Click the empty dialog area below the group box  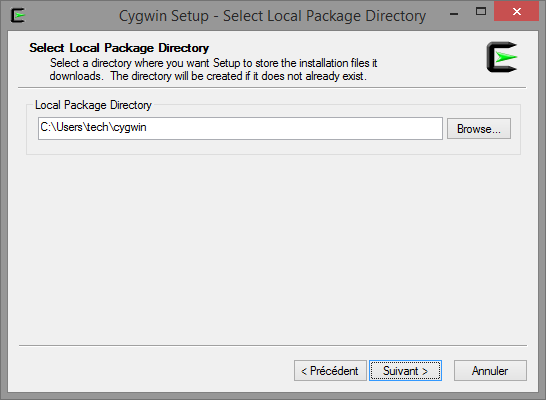[x=273, y=249]
